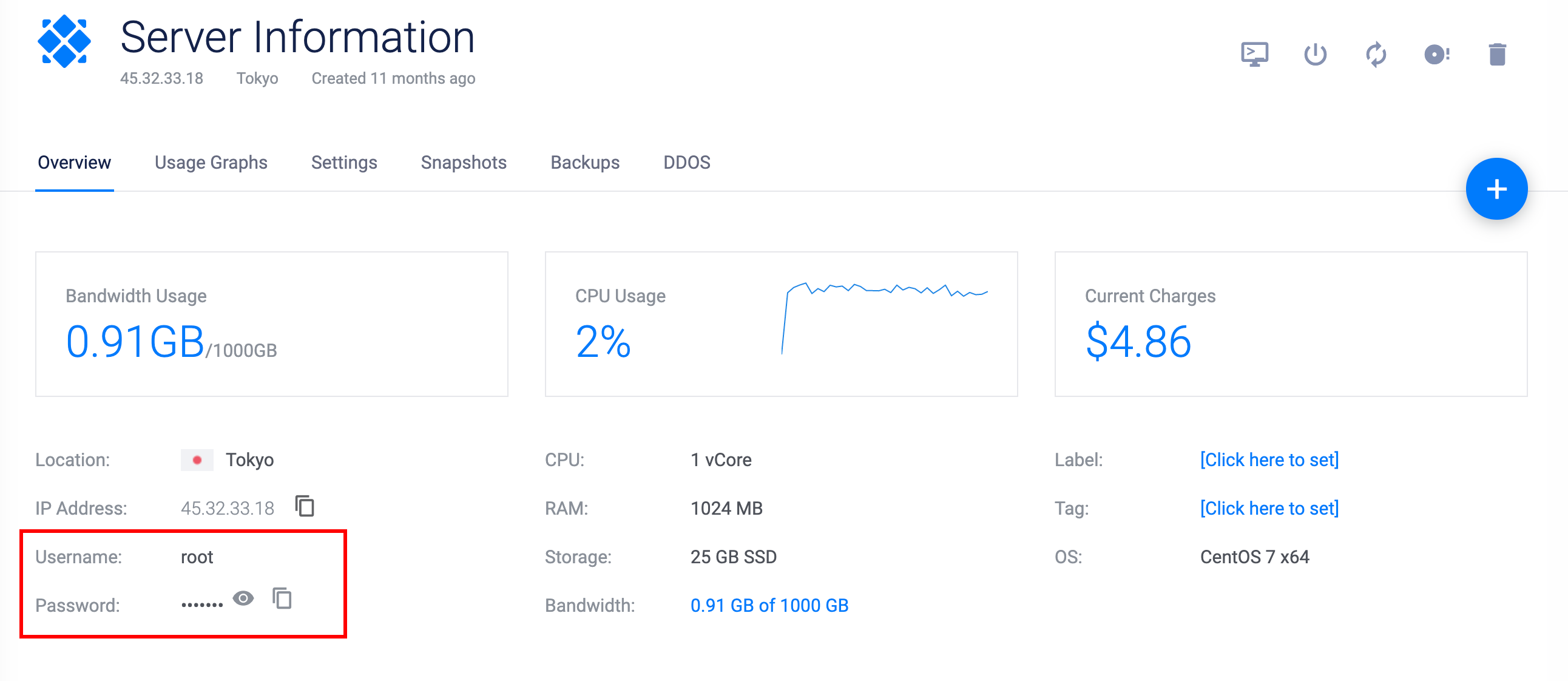Click the 25 GB SSD storage value

pos(733,557)
